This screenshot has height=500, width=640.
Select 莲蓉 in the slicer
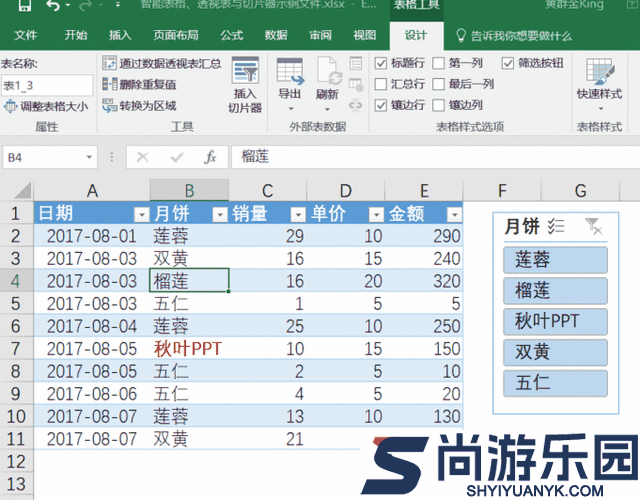coord(555,260)
